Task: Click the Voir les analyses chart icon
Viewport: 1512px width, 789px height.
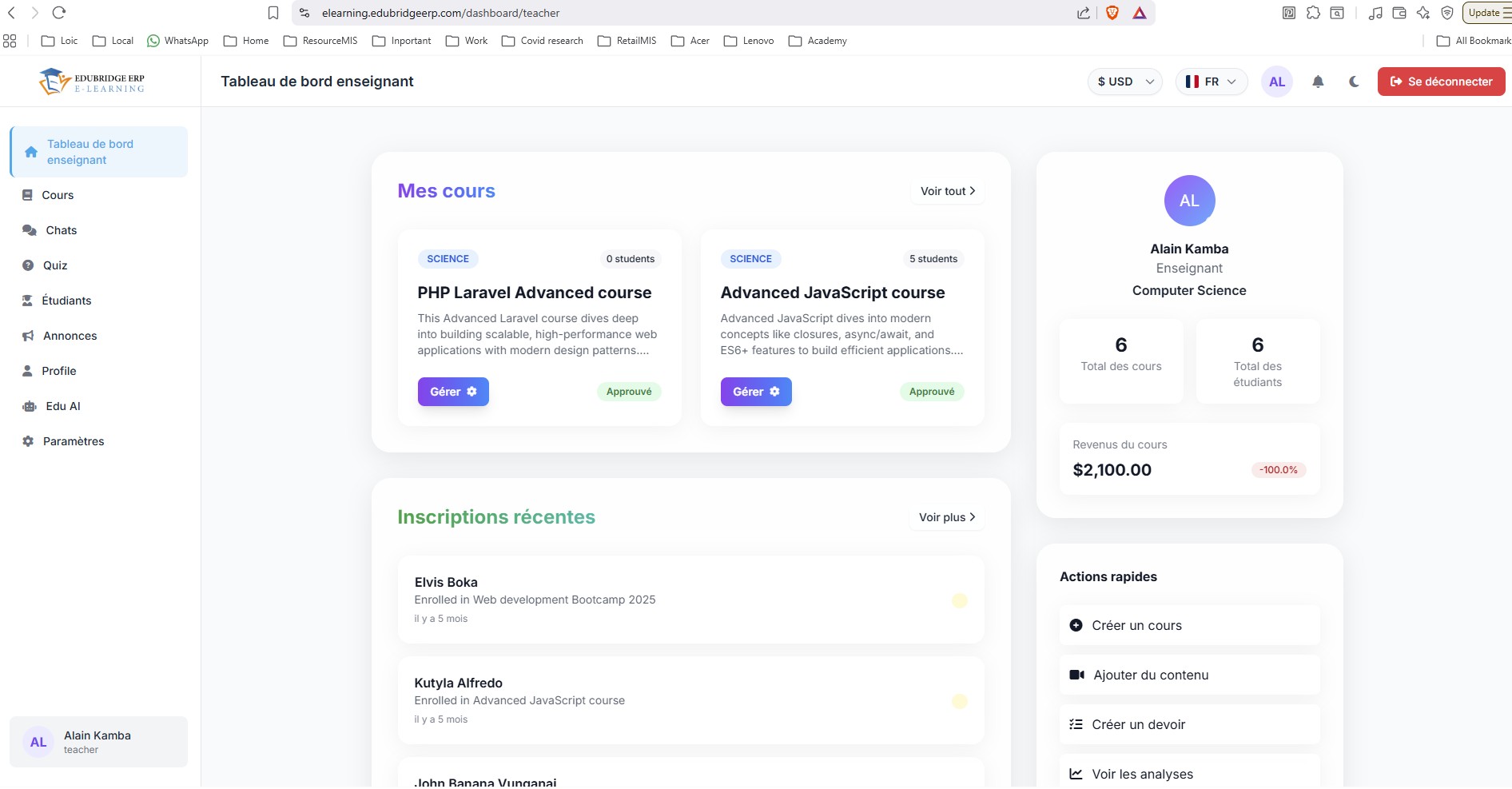Action: point(1076,774)
